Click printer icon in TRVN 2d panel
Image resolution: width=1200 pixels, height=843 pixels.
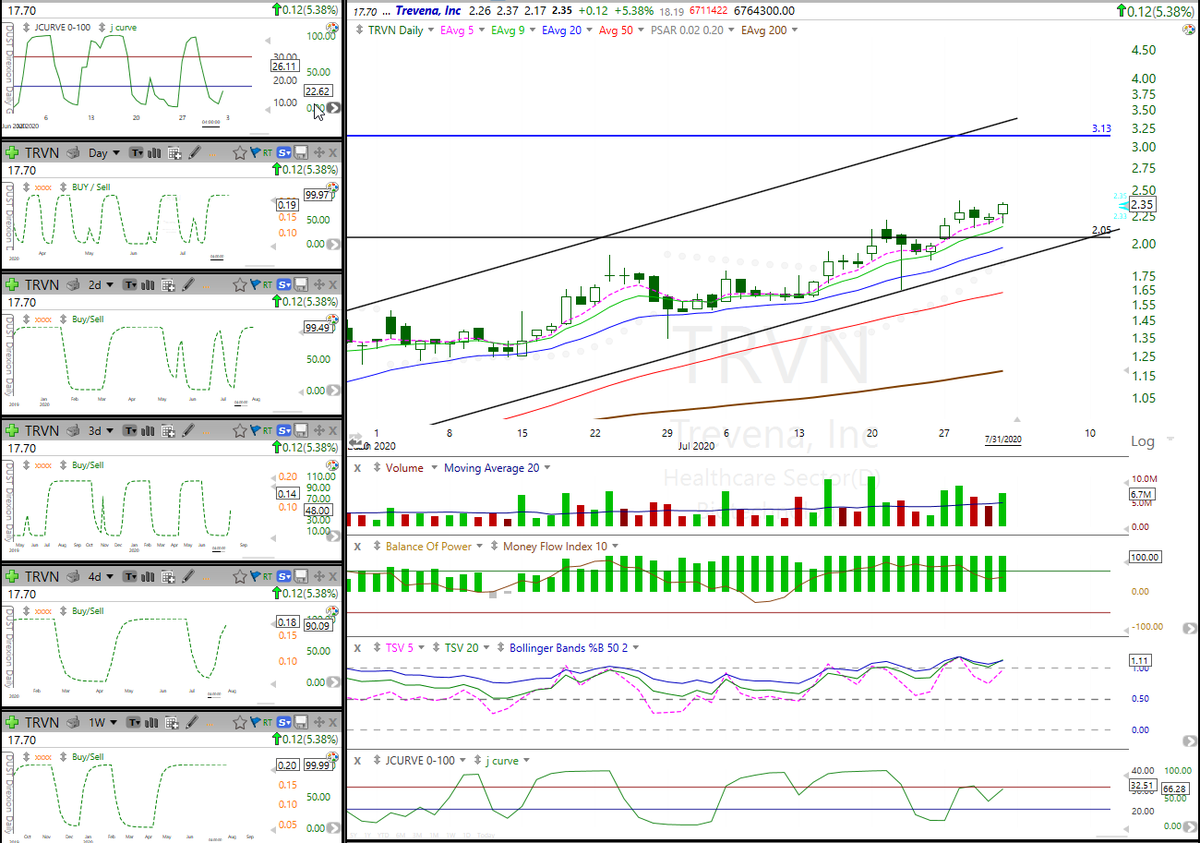point(72,284)
